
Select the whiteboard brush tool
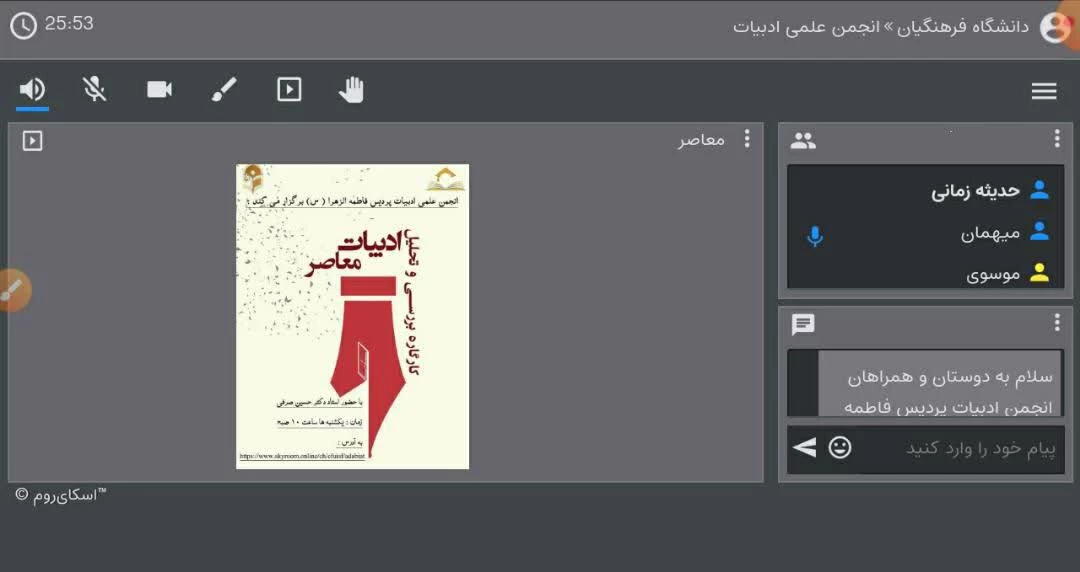(x=224, y=90)
